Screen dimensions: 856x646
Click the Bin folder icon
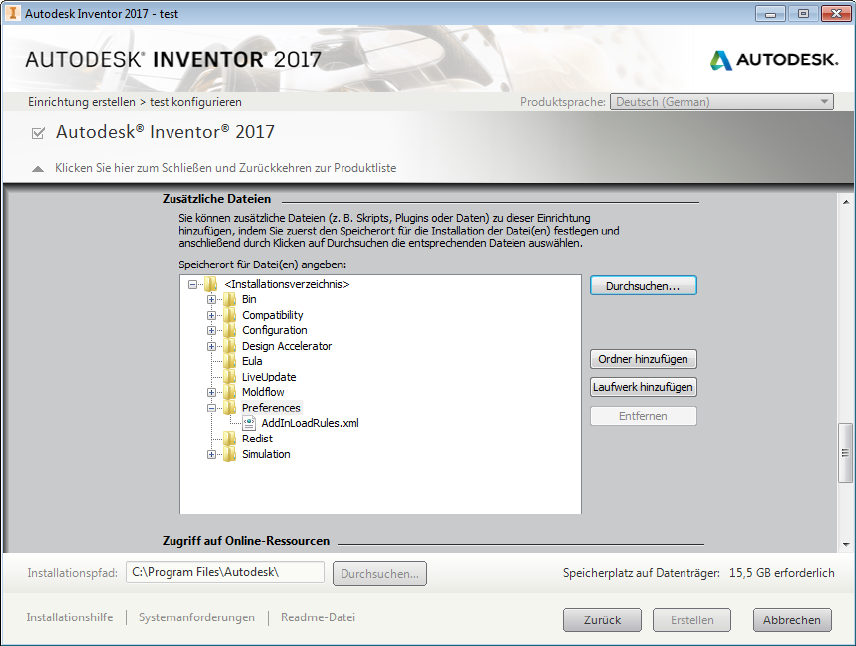click(229, 299)
